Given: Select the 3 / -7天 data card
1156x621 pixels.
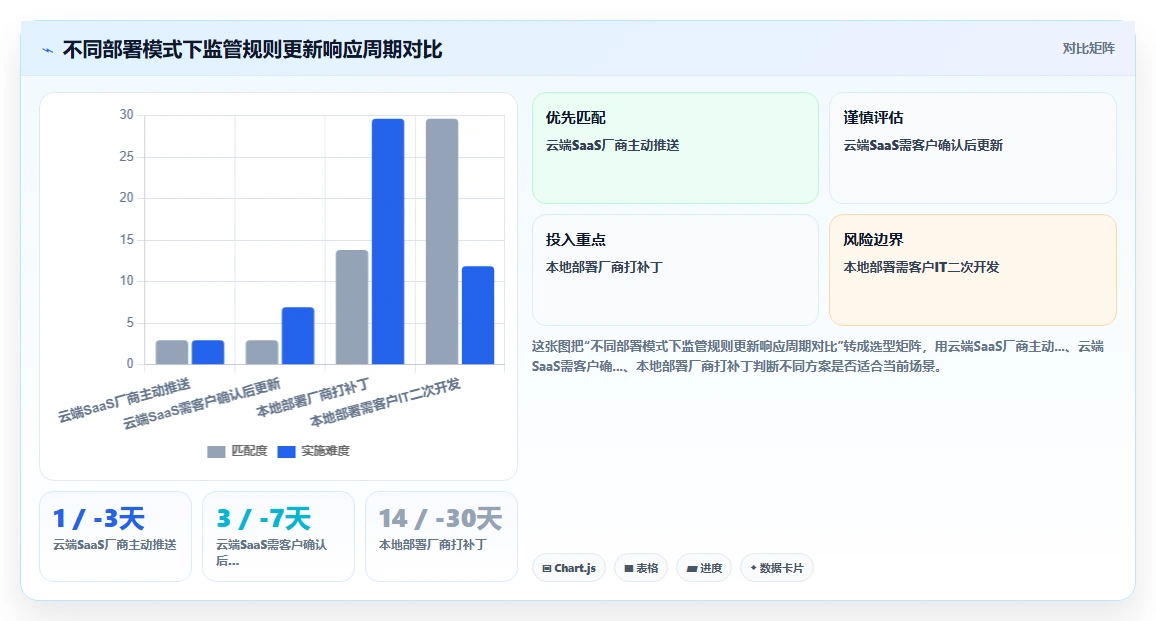Looking at the screenshot, I should pyautogui.click(x=278, y=536).
